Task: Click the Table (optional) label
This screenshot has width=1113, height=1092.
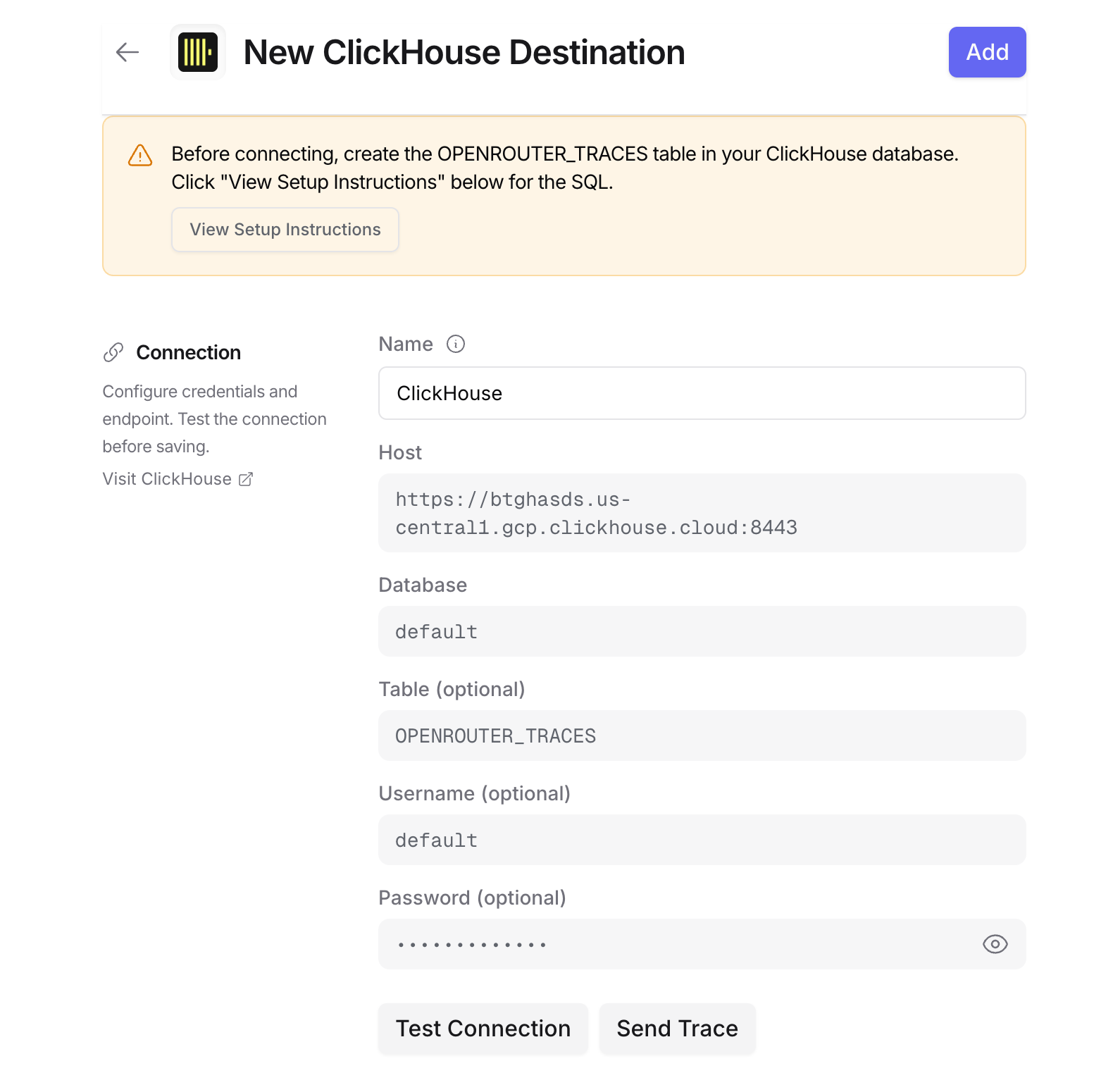Action: pyautogui.click(x=452, y=689)
